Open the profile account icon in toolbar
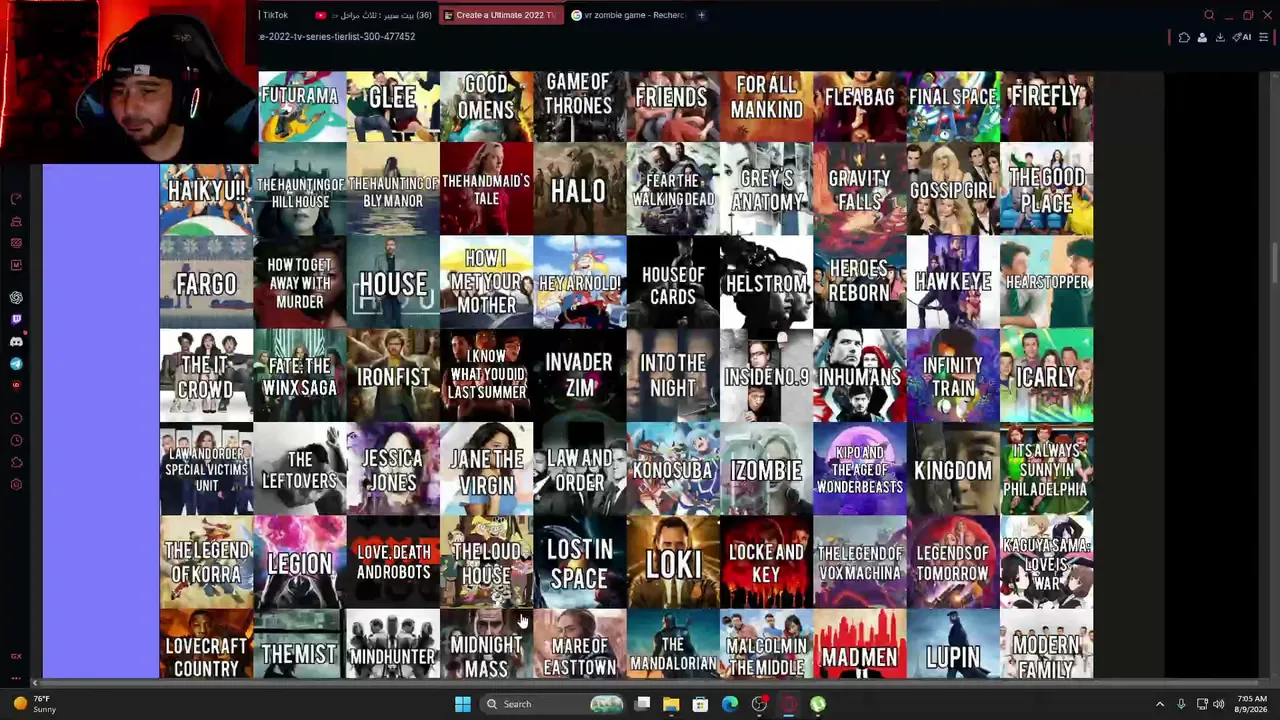This screenshot has width=1280, height=720. 1202,38
